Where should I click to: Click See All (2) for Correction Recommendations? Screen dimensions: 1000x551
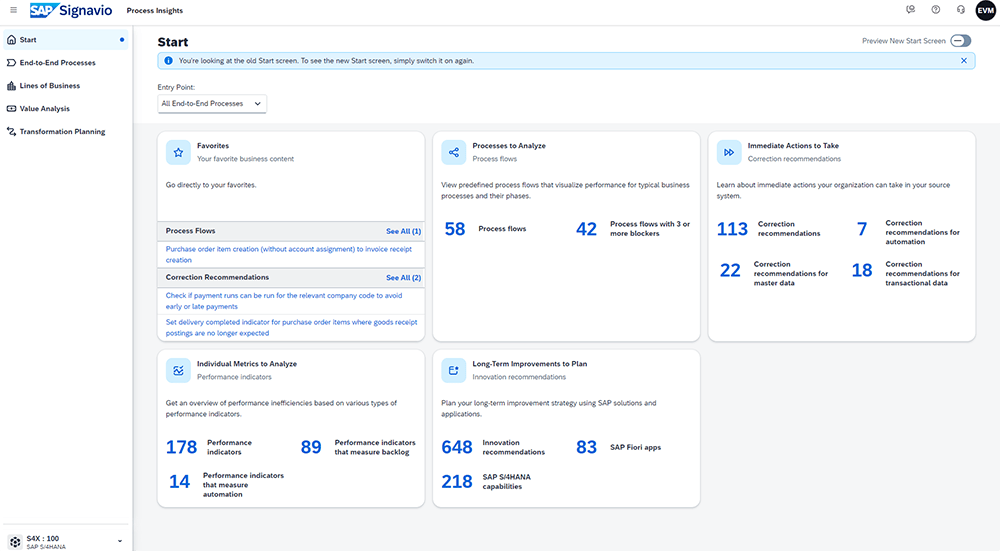click(403, 277)
